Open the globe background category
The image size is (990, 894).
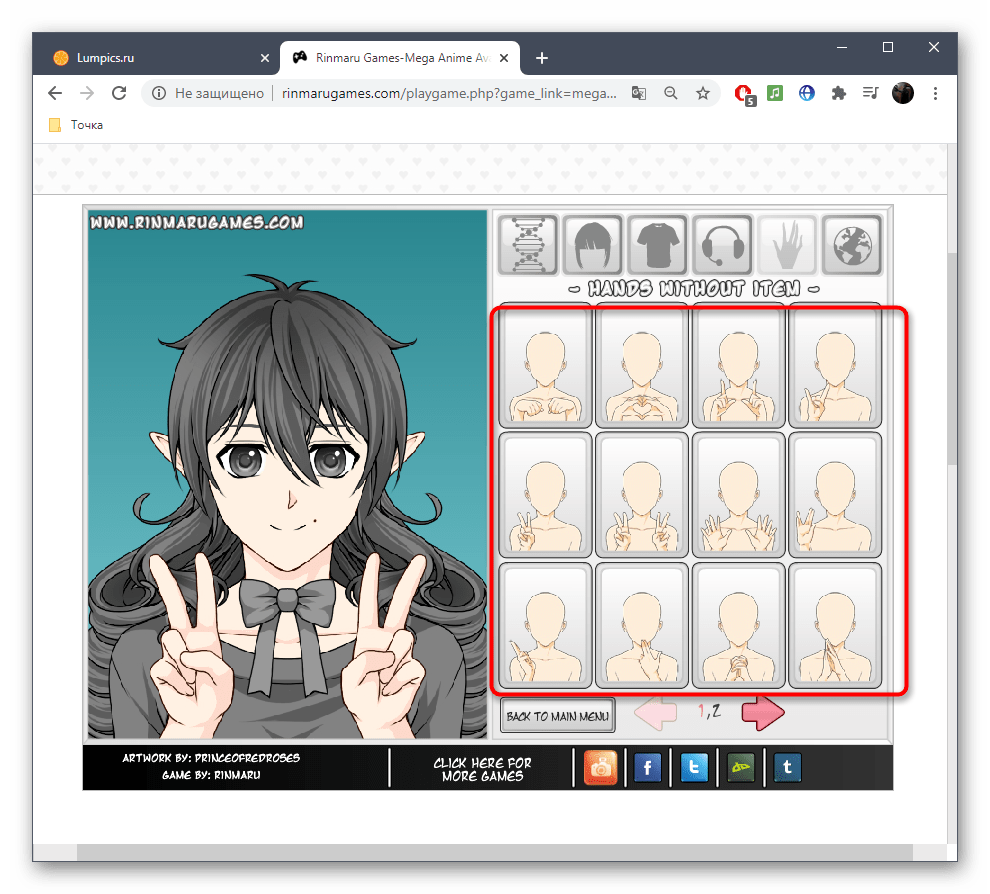(852, 244)
